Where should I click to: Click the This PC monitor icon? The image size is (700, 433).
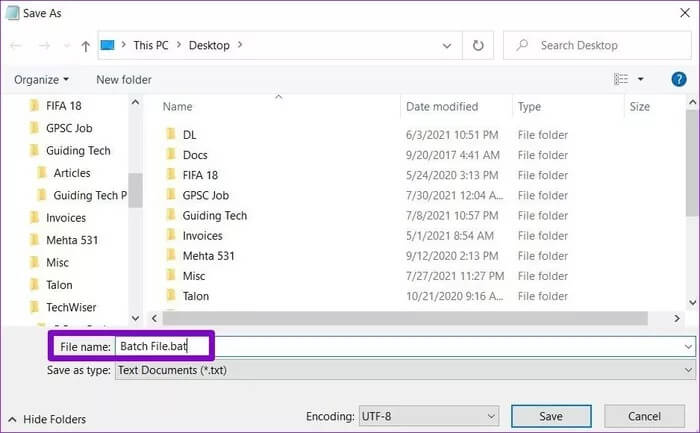click(x=108, y=45)
